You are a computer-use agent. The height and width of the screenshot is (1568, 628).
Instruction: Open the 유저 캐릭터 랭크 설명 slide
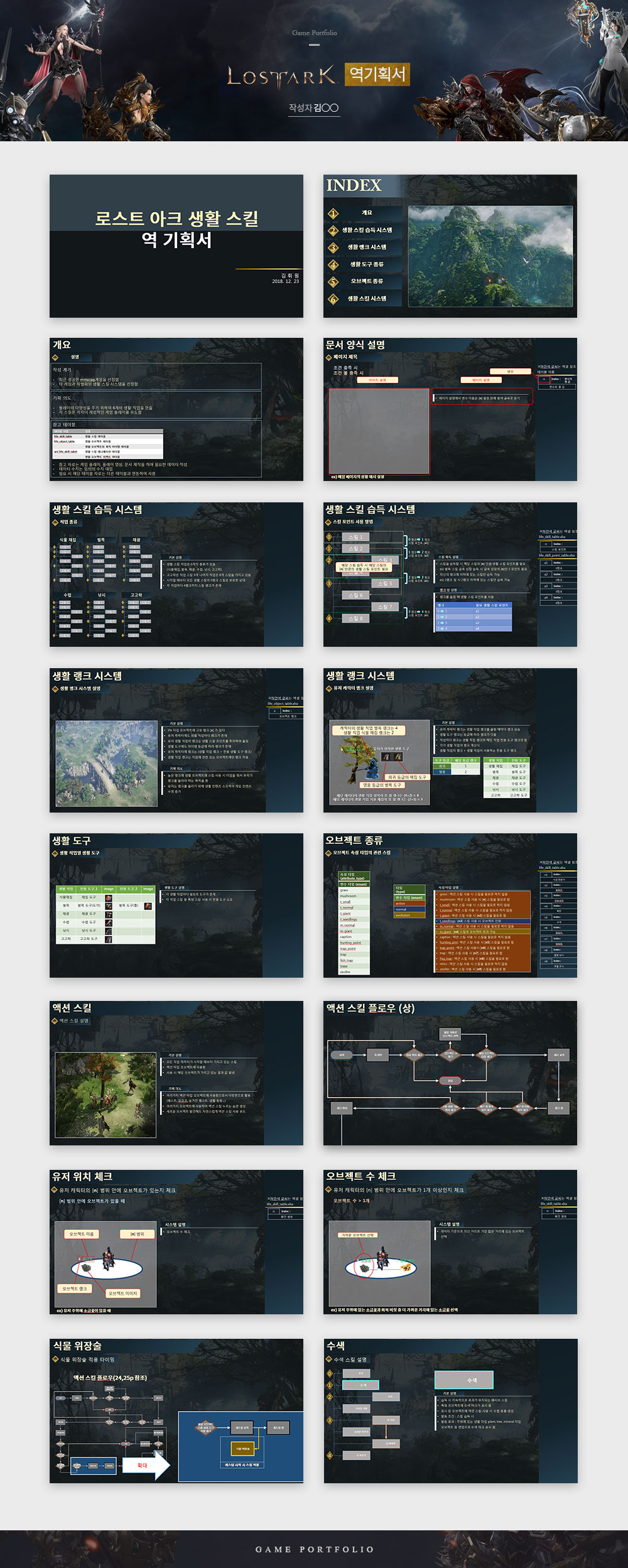(450, 740)
